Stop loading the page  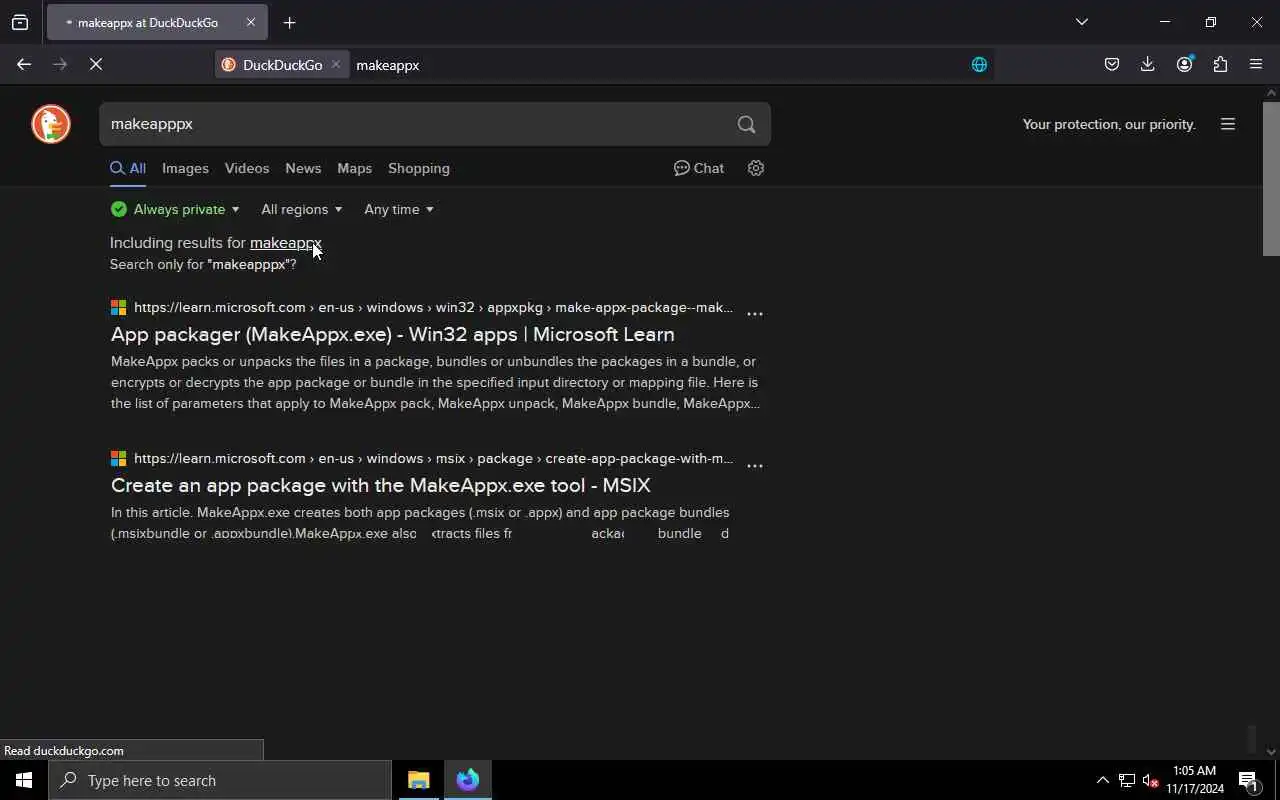click(x=96, y=64)
